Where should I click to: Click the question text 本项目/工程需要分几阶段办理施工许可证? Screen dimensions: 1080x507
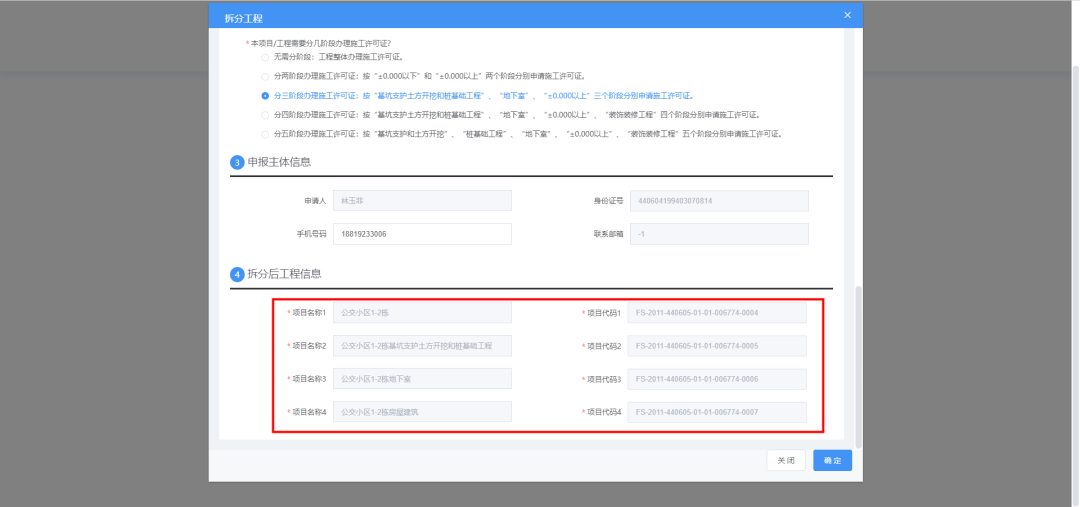(x=321, y=43)
